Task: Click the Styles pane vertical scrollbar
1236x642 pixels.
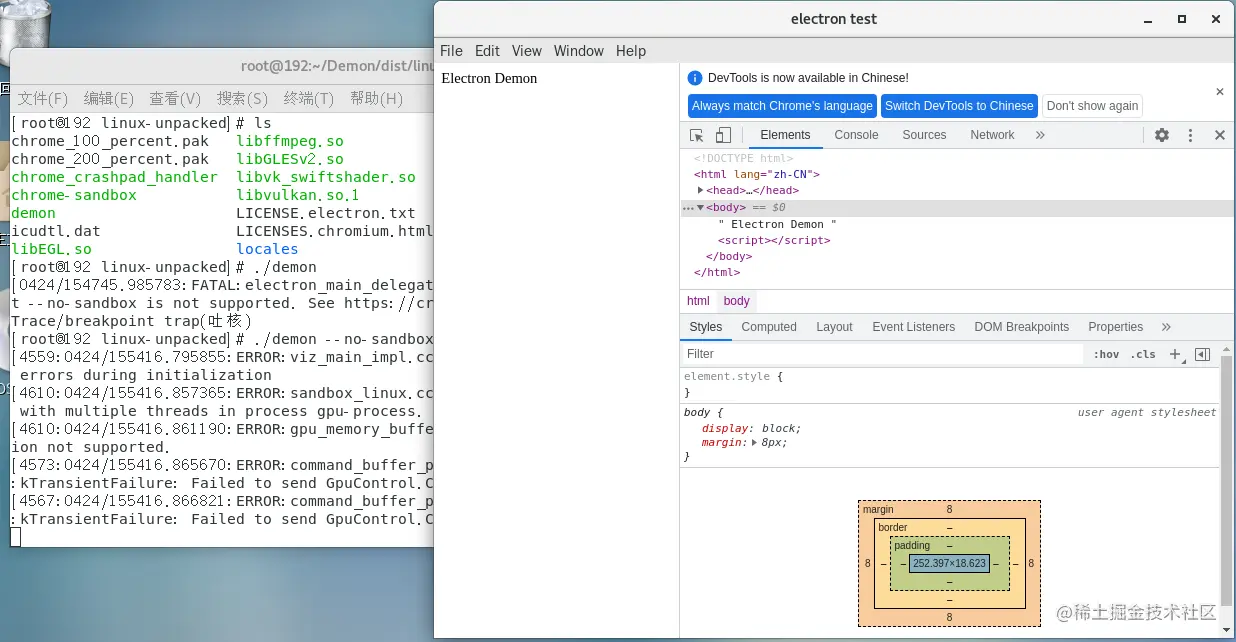Action: (x=1227, y=480)
